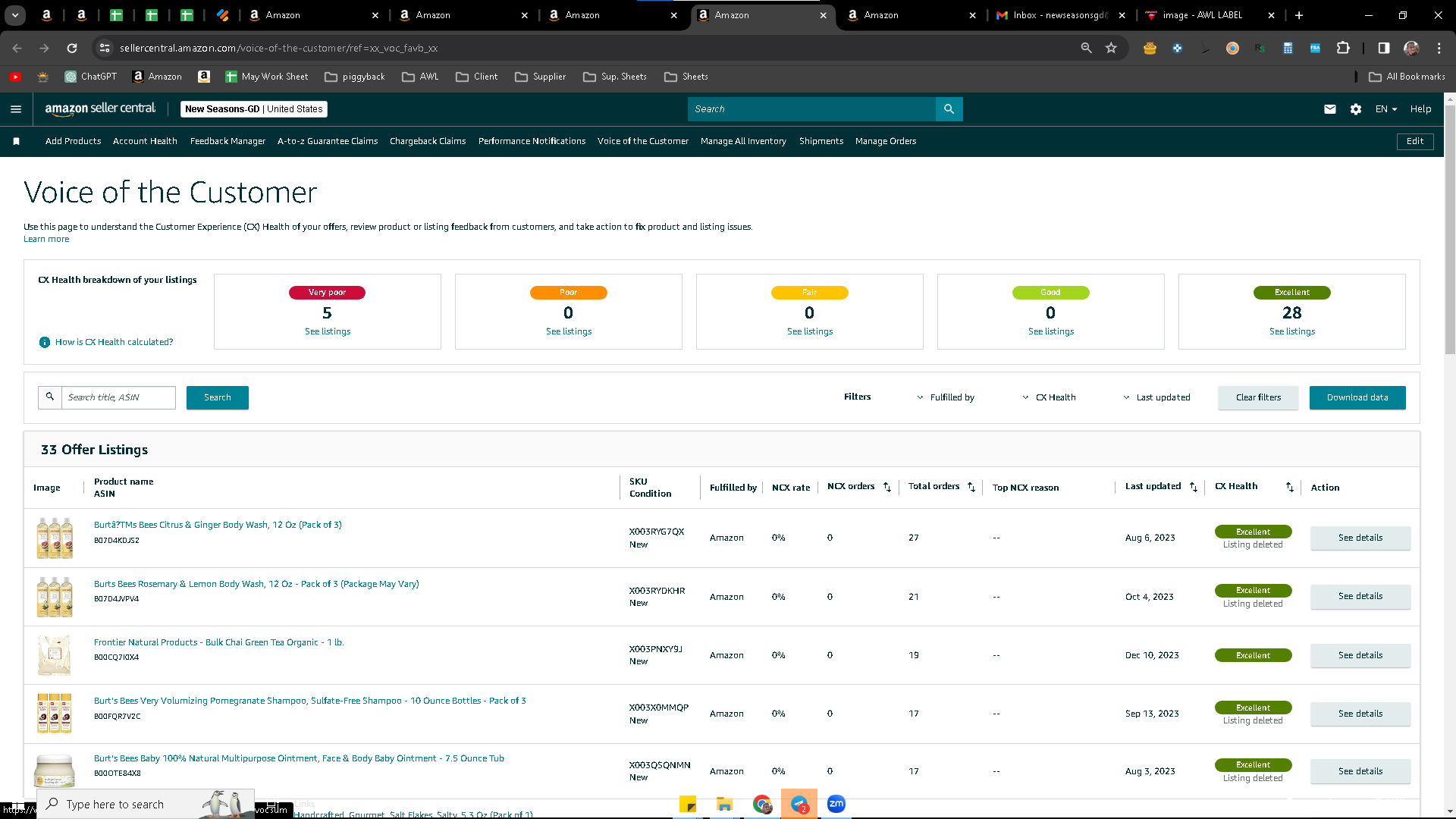Open the Account Health menu item
The width and height of the screenshot is (1456, 819).
pyautogui.click(x=145, y=141)
